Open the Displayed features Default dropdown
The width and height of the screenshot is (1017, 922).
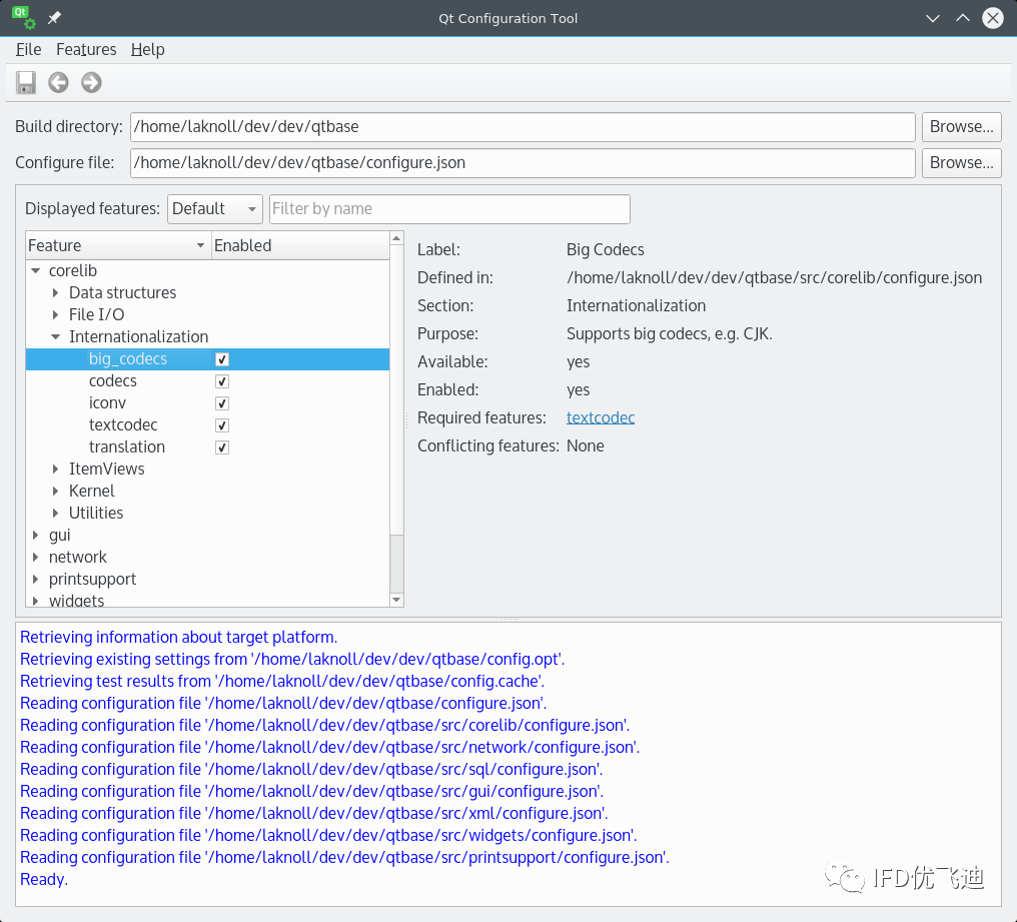(x=215, y=209)
